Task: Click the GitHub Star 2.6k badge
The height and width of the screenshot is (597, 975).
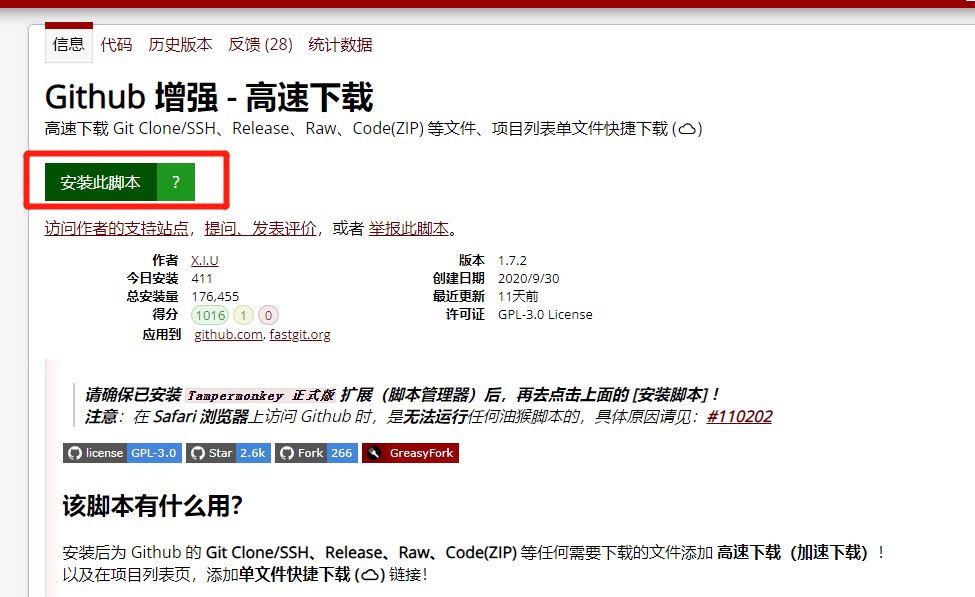Action: coord(228,453)
